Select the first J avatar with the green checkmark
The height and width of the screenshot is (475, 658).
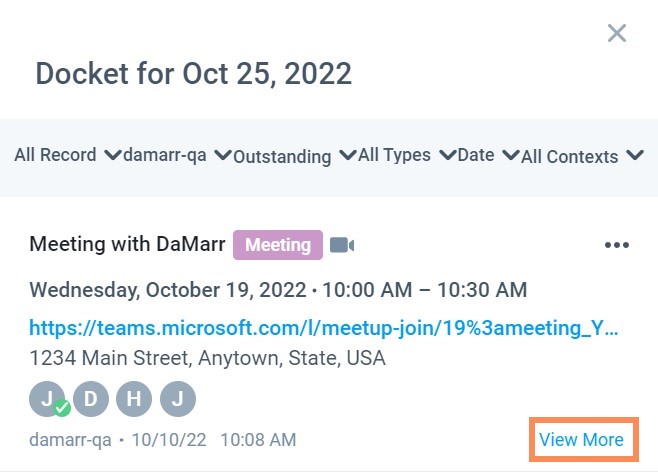47,399
